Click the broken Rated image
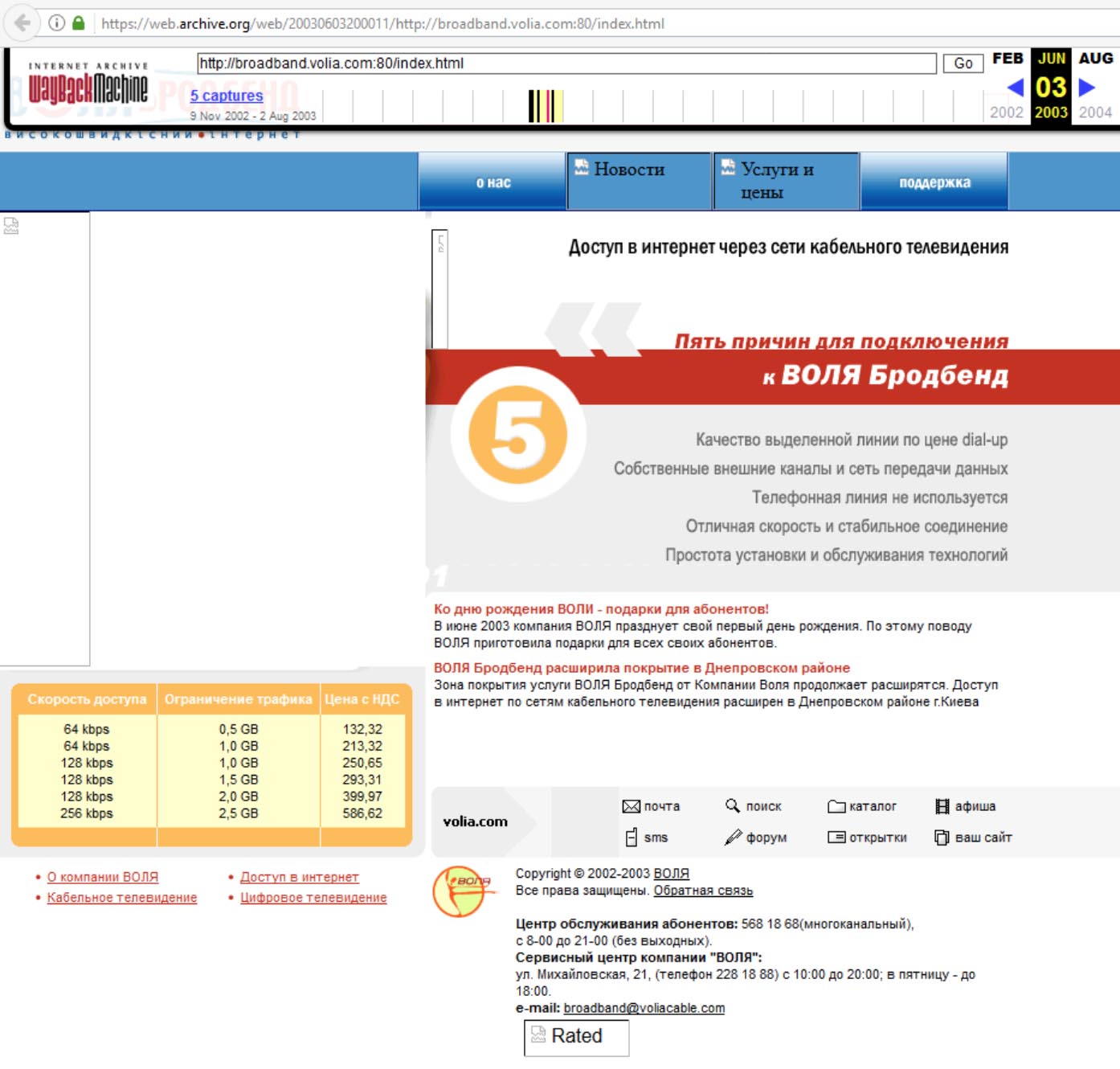Screen dimensions: 1120x1069 tap(576, 1037)
